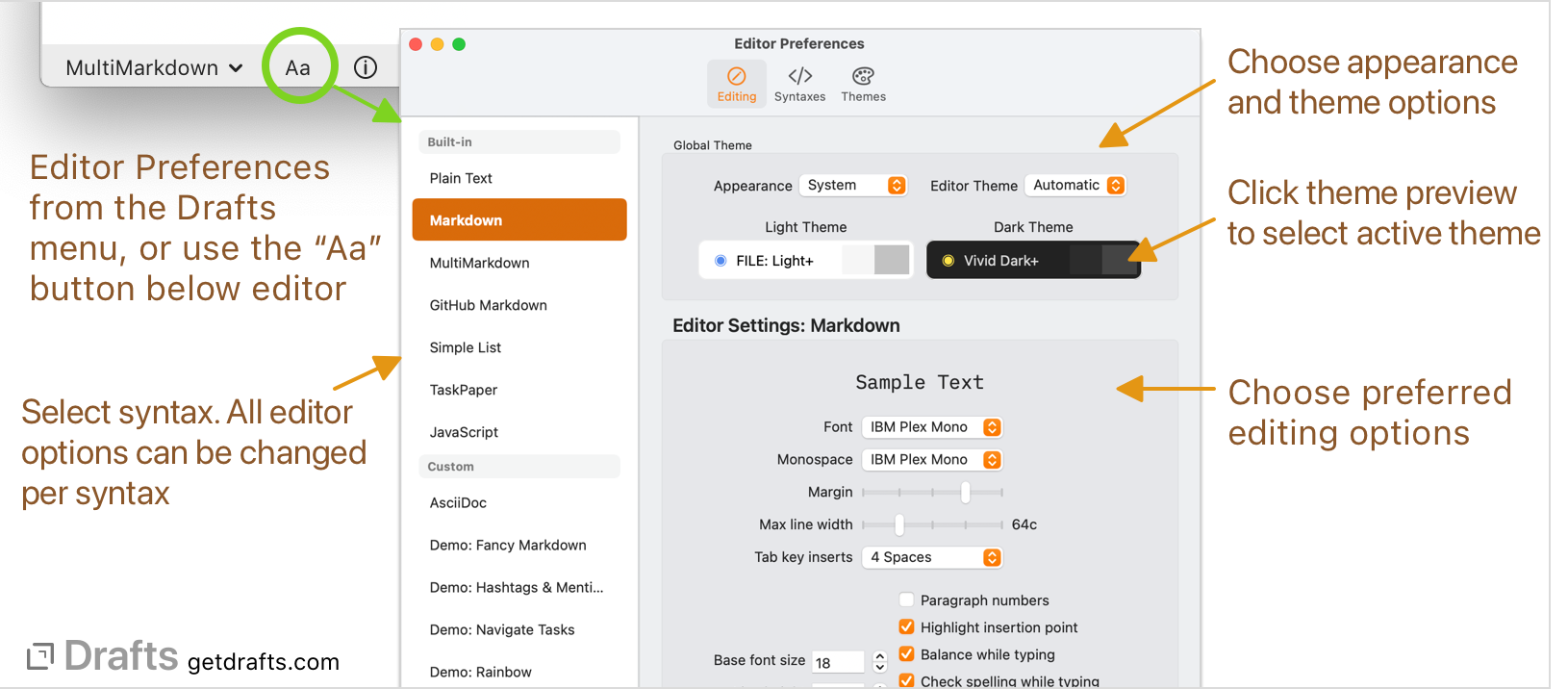The image size is (1568, 689).
Task: Select the FILE: Light+ theme radio button
Action: click(721, 261)
